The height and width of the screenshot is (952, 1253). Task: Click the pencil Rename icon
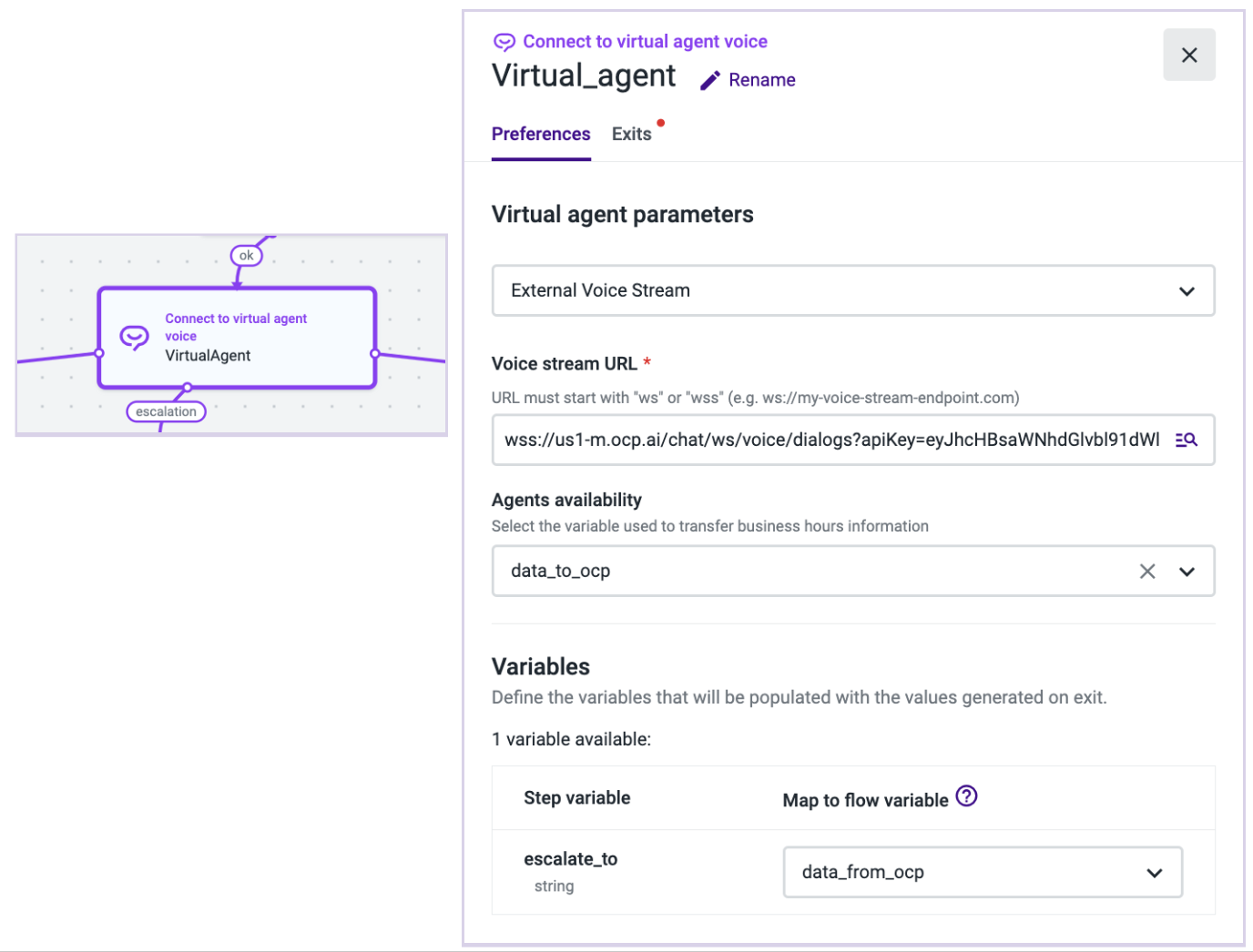[710, 81]
